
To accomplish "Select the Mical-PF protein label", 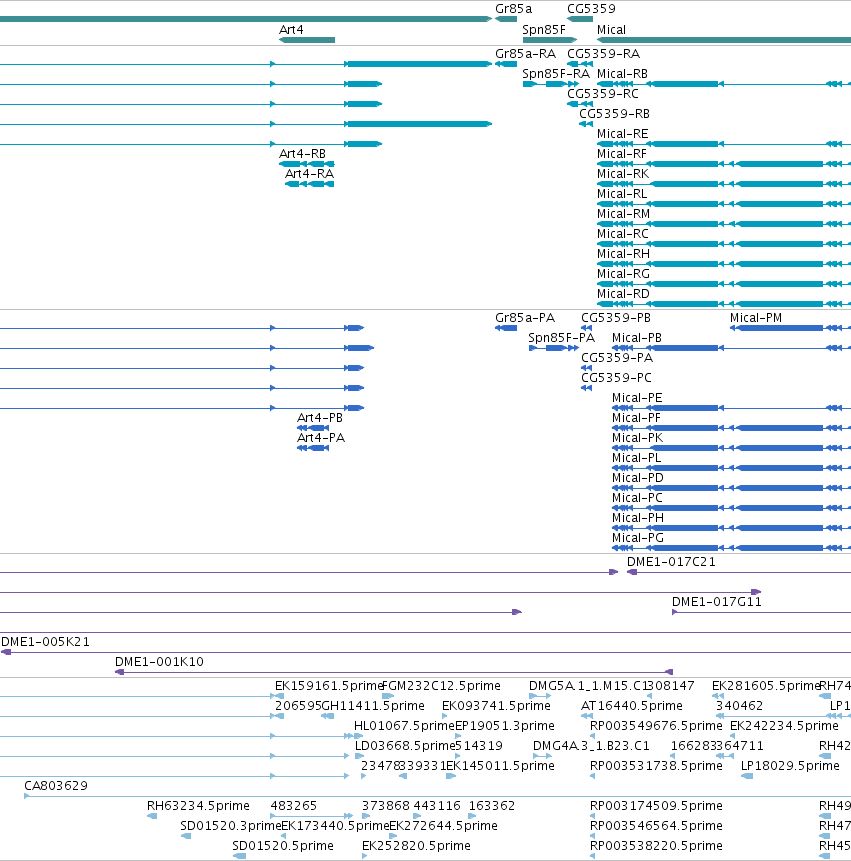I will 636,418.
